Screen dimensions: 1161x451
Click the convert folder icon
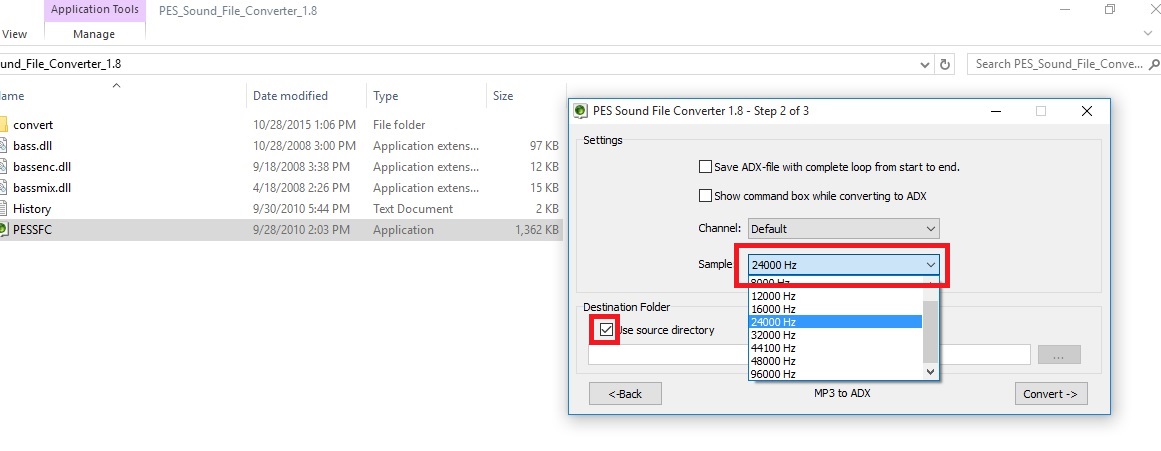pyautogui.click(x=3, y=124)
